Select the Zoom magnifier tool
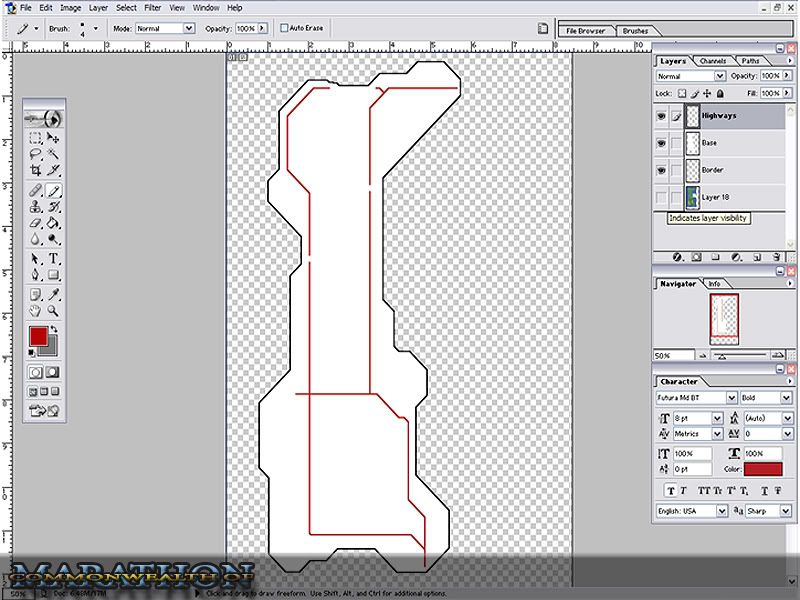 coord(54,311)
